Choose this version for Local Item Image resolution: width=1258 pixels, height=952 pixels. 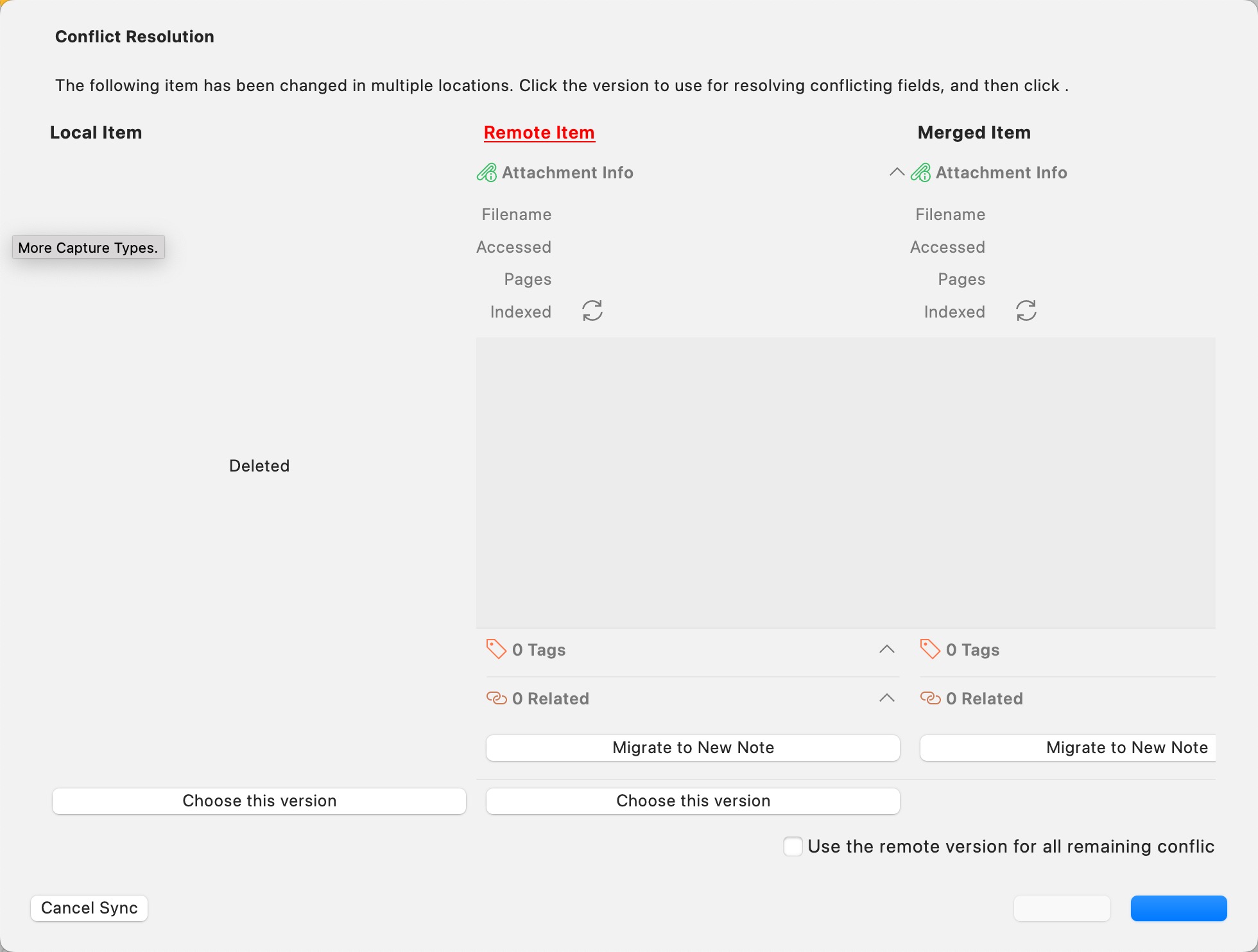click(259, 801)
